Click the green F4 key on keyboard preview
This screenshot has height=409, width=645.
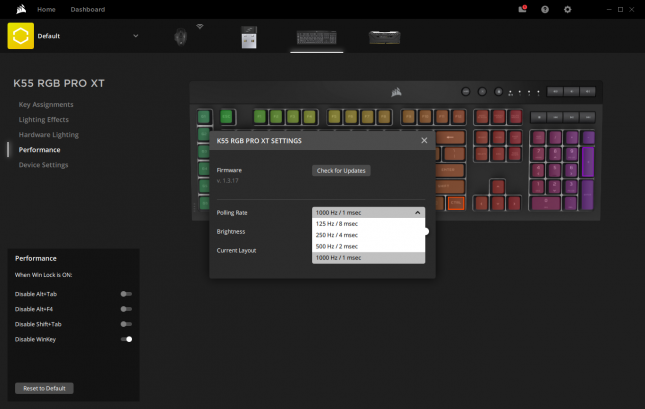[309, 117]
